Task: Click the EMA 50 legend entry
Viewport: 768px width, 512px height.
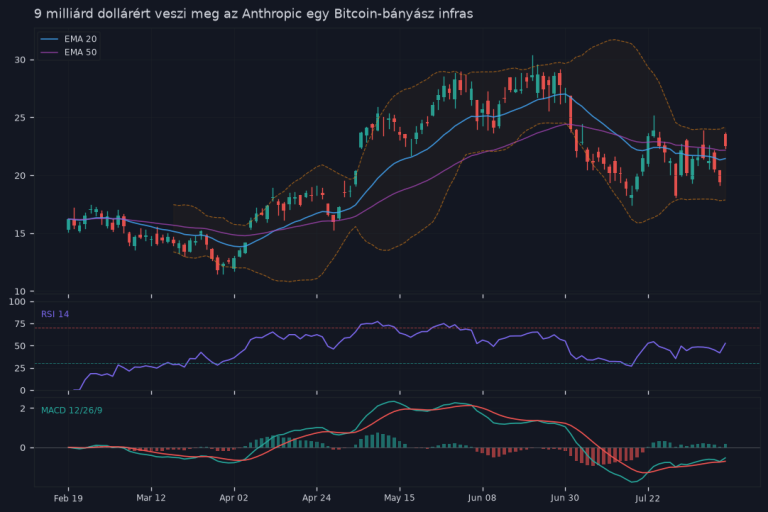Action: click(x=69, y=52)
